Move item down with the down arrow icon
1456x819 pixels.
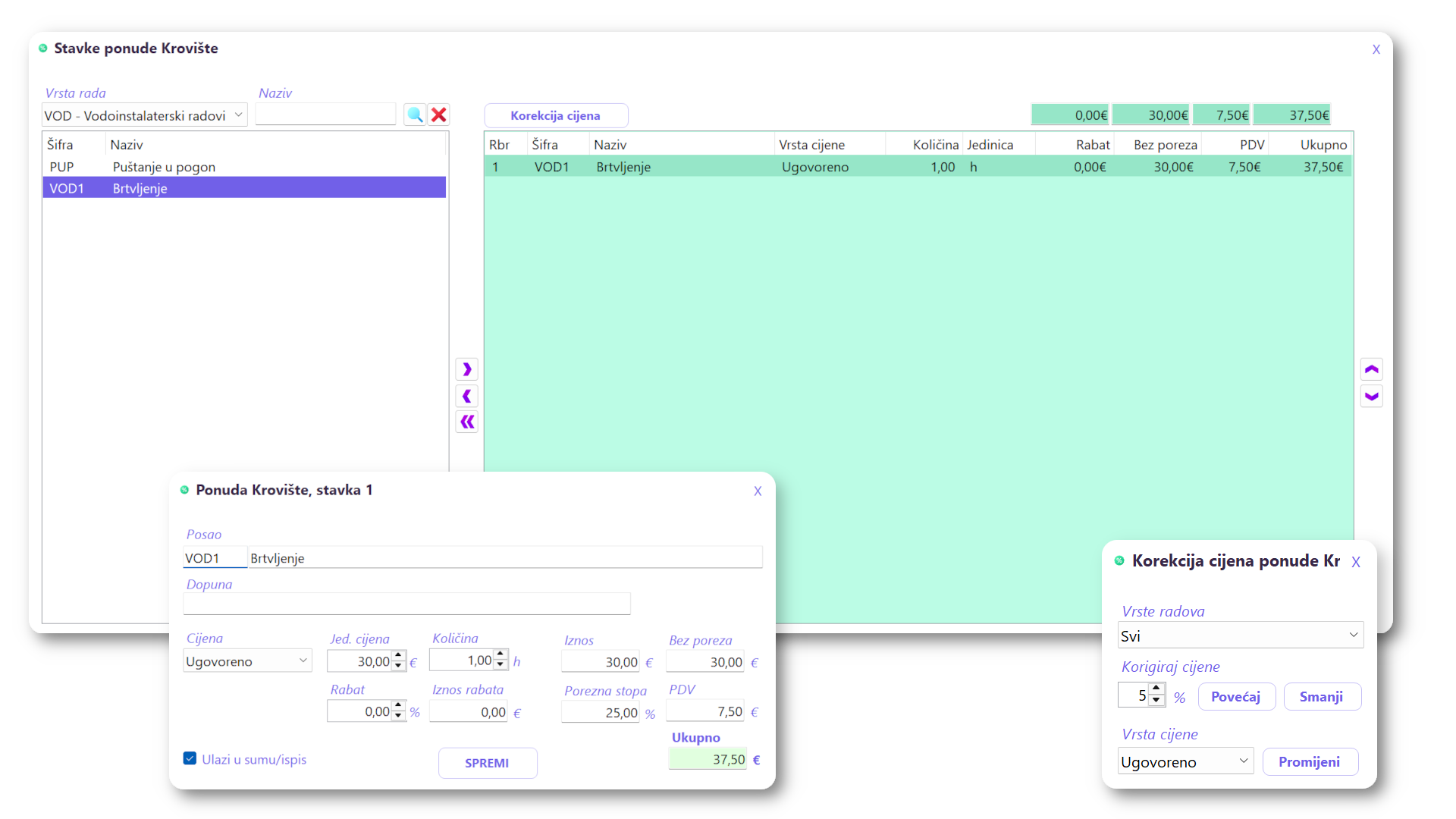pyautogui.click(x=1371, y=396)
